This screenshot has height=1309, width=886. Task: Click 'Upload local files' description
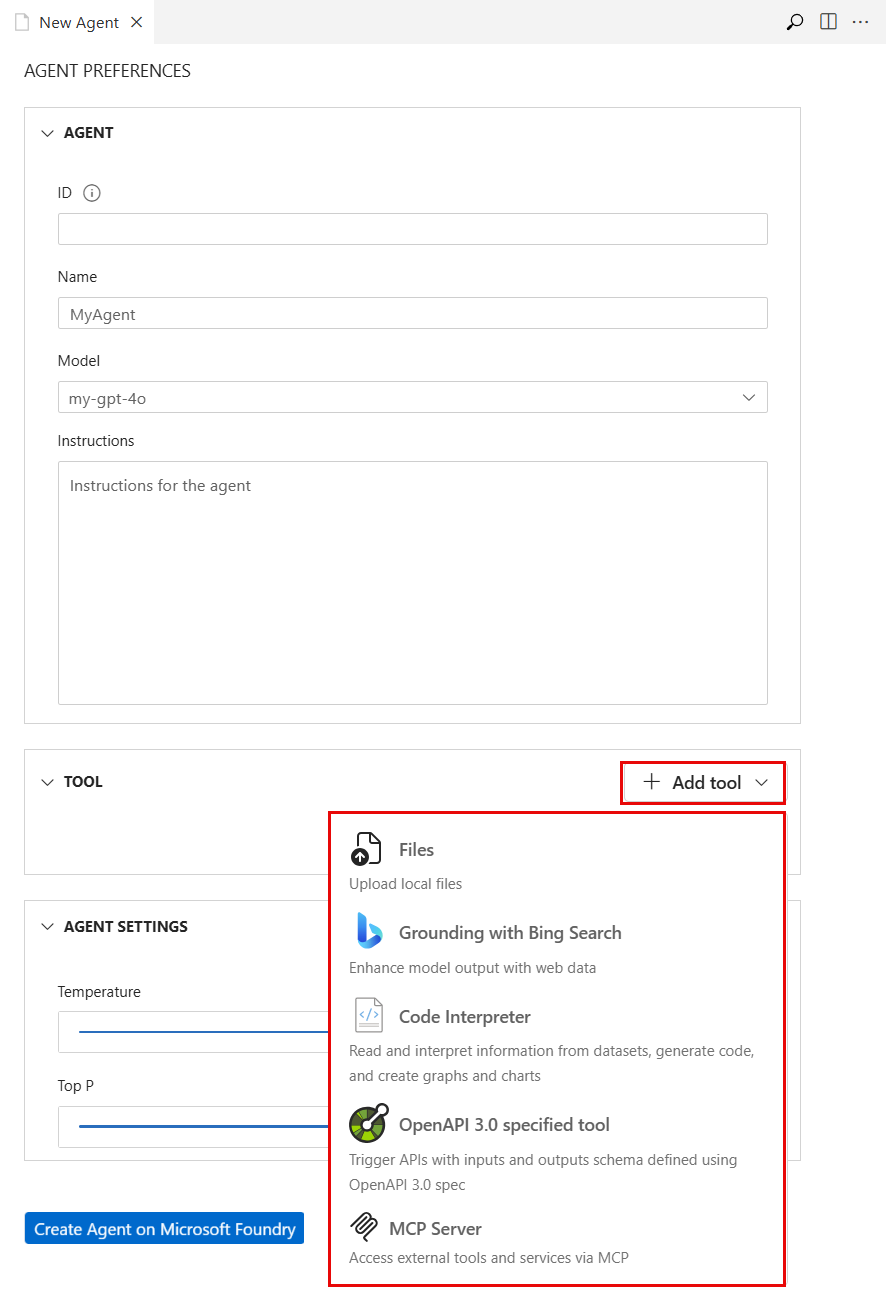(405, 883)
